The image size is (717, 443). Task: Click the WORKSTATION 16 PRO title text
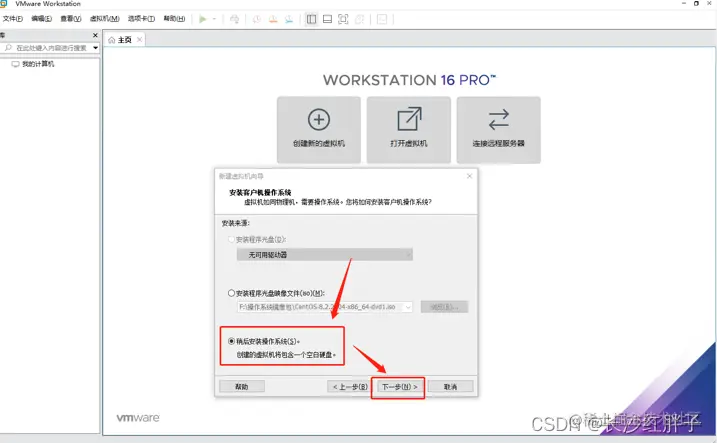pyautogui.click(x=409, y=80)
